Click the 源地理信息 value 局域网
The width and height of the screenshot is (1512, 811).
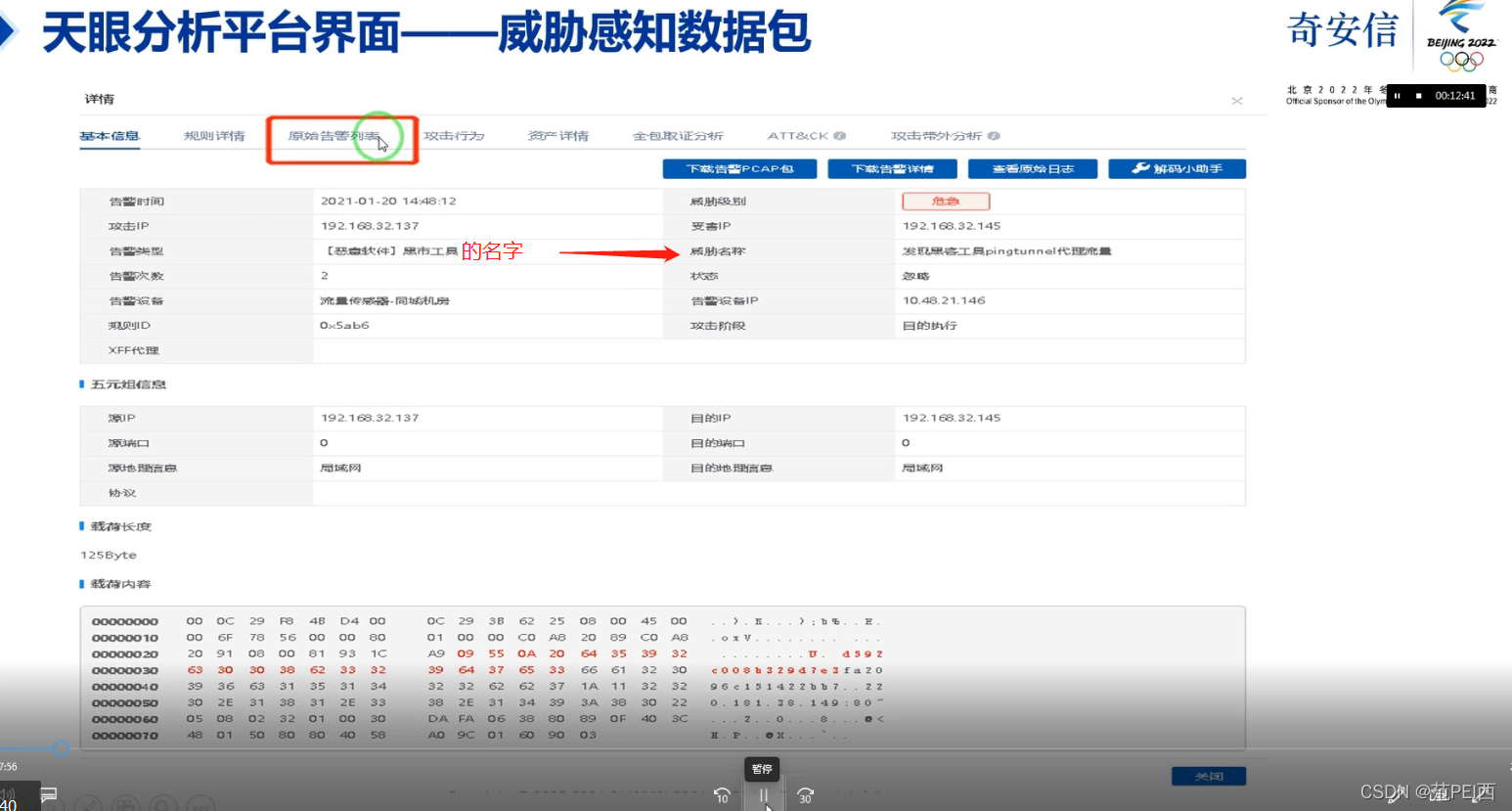pos(340,468)
